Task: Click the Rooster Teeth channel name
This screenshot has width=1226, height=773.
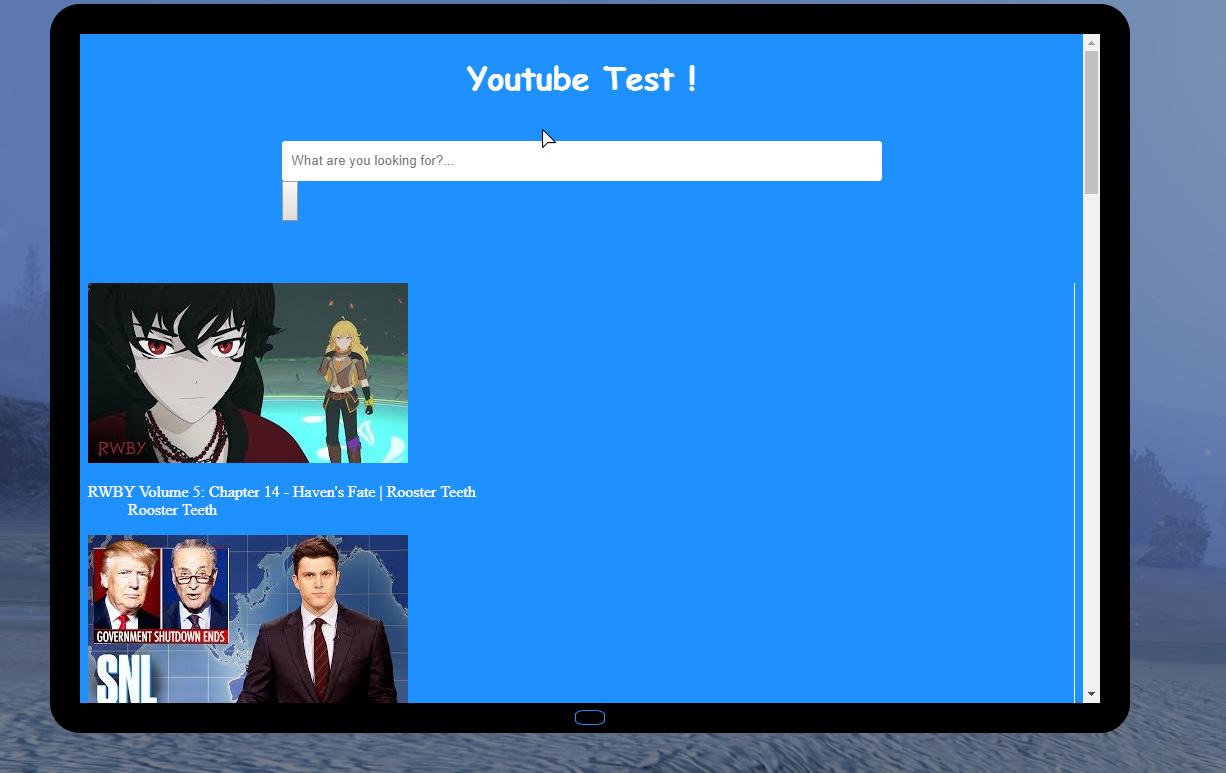Action: [172, 510]
